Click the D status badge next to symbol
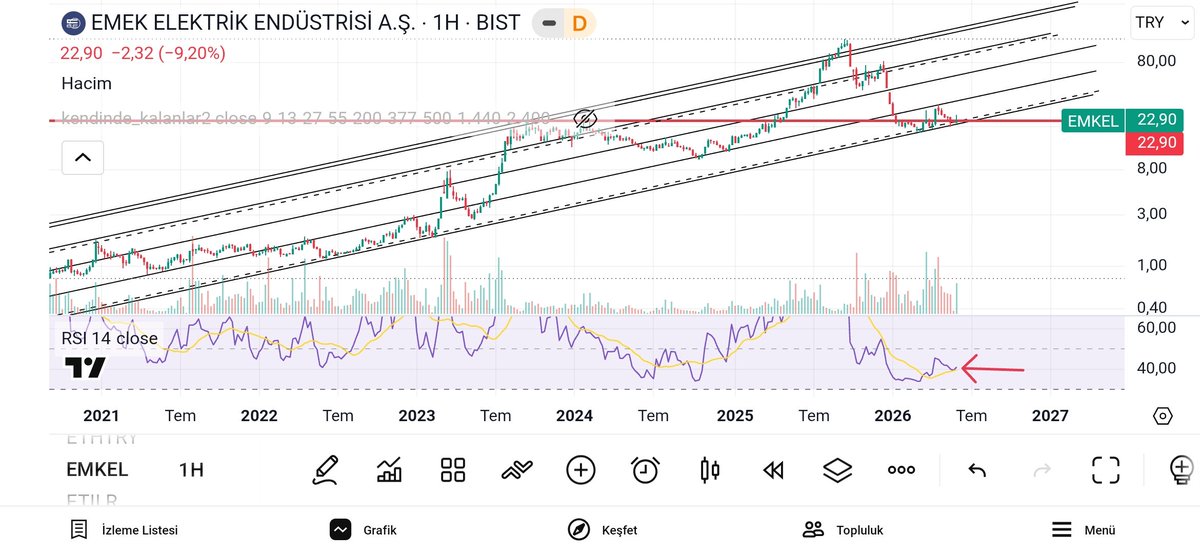 (x=578, y=22)
